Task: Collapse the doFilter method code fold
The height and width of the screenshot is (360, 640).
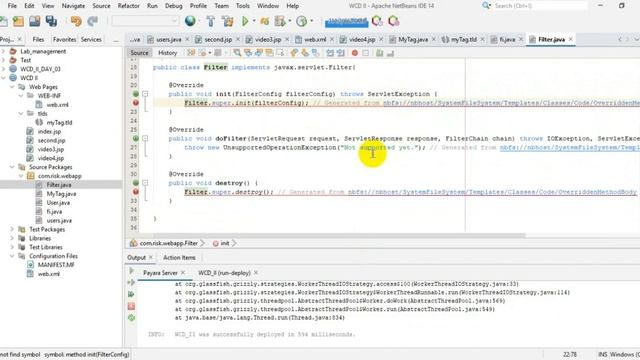Action: coord(145,138)
